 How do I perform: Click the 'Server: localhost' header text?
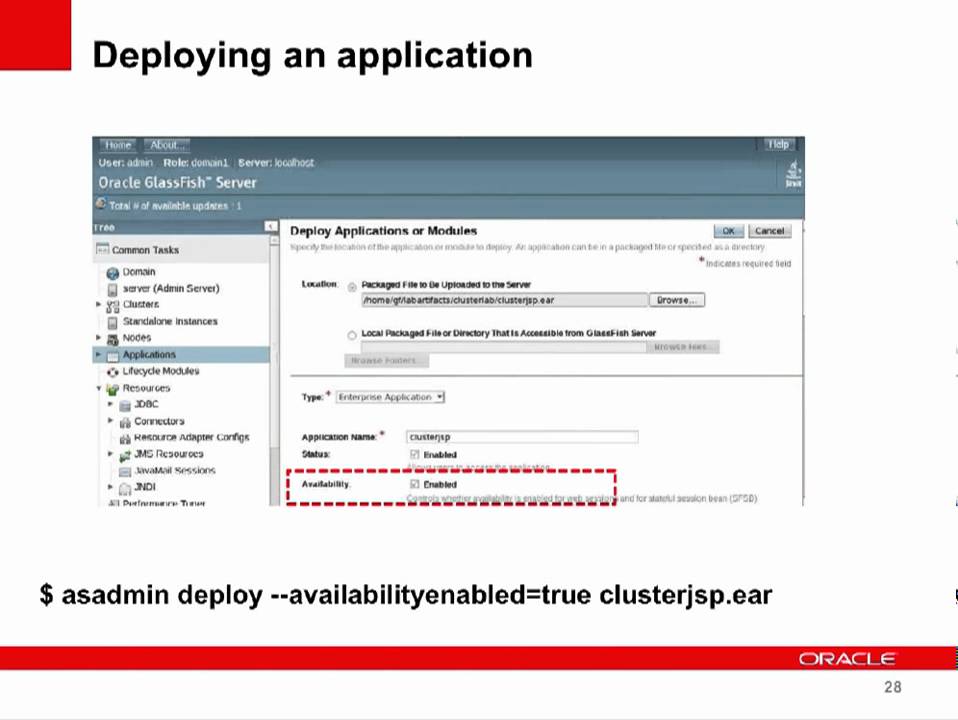pos(276,163)
